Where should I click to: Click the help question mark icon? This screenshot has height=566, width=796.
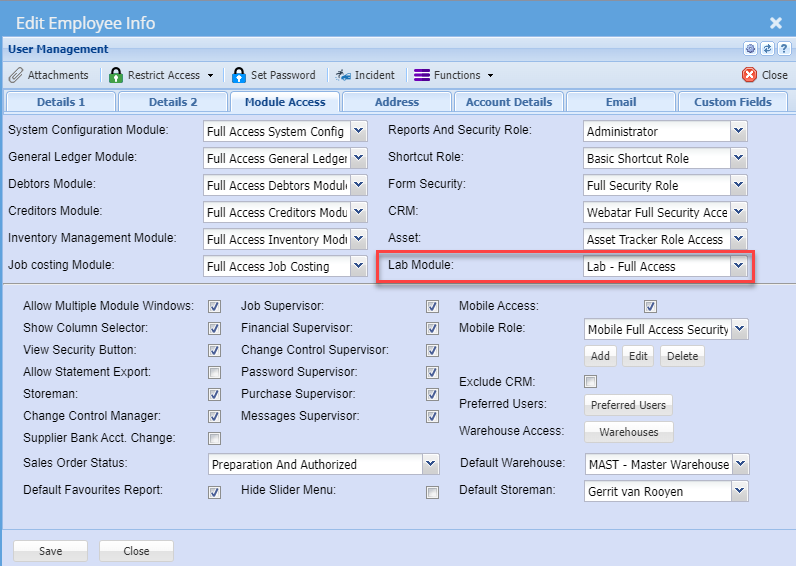coord(783,48)
